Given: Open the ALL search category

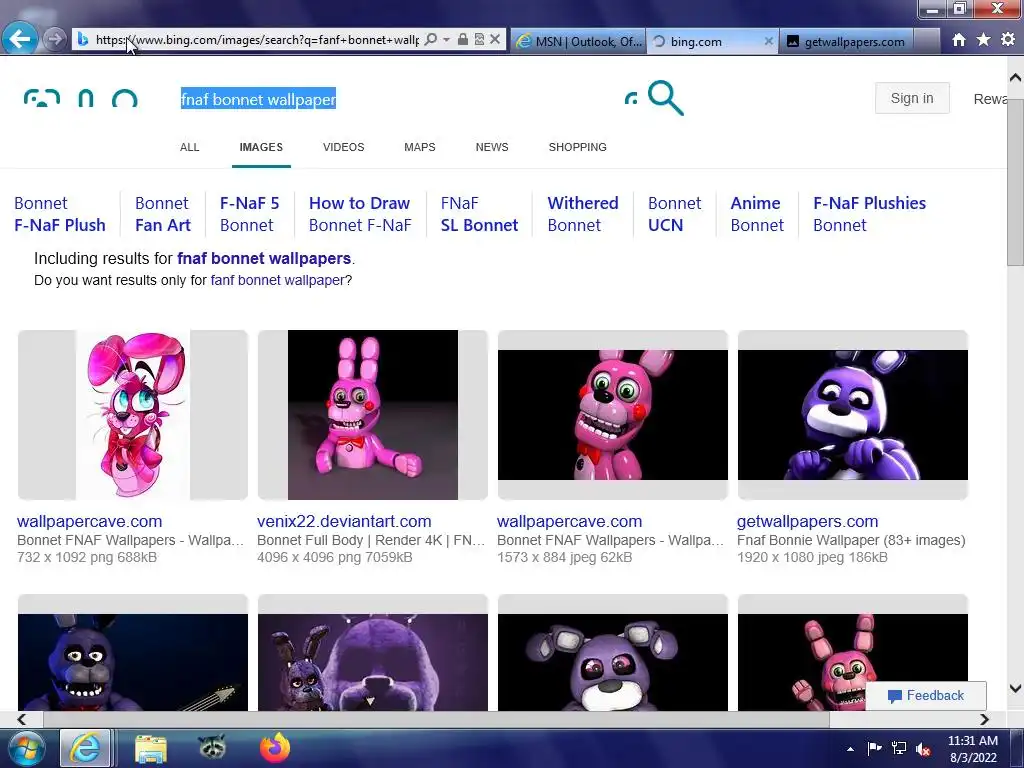Looking at the screenshot, I should [189, 147].
